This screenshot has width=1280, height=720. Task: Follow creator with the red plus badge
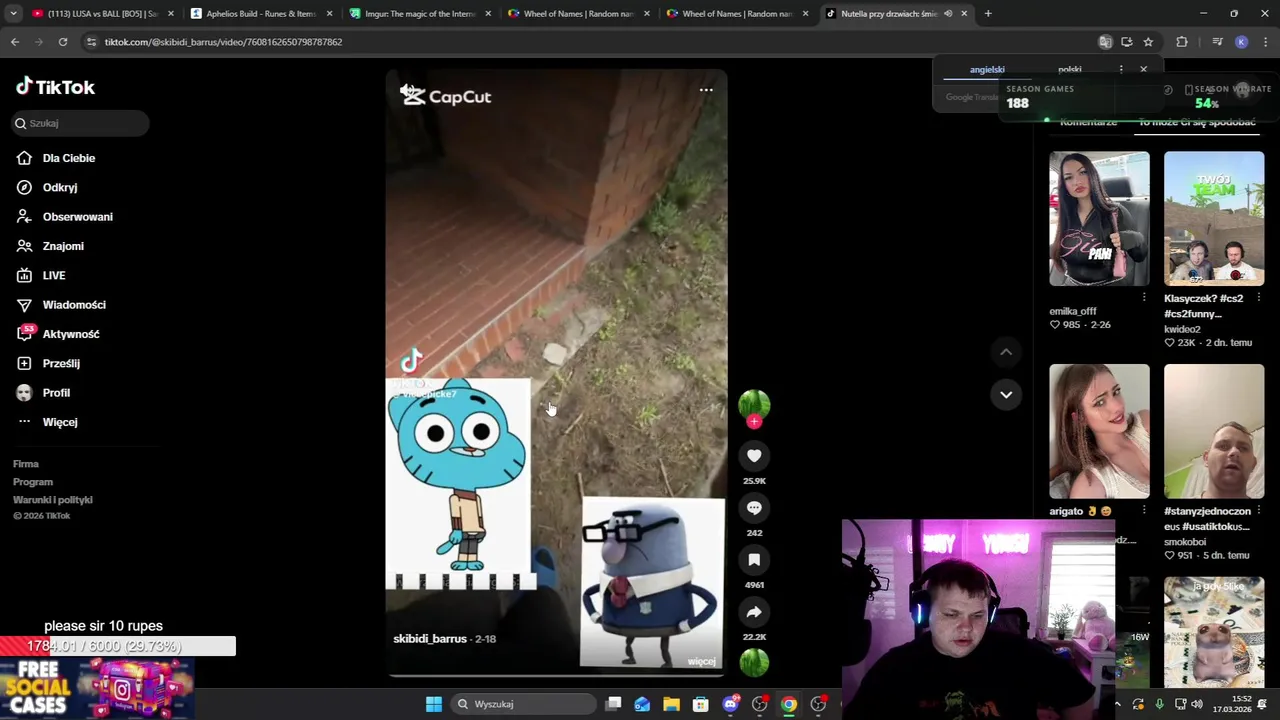pos(754,422)
